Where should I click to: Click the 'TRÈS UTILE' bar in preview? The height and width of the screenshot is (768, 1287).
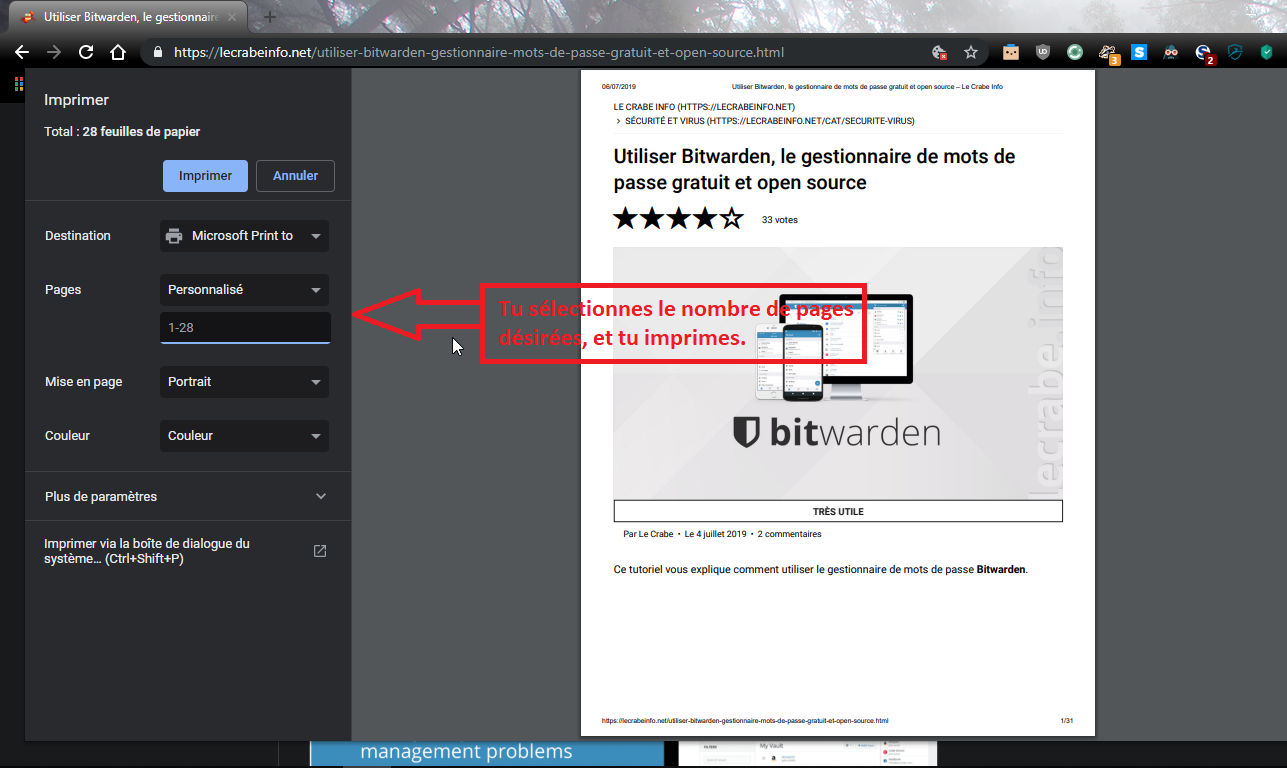pyautogui.click(x=838, y=511)
